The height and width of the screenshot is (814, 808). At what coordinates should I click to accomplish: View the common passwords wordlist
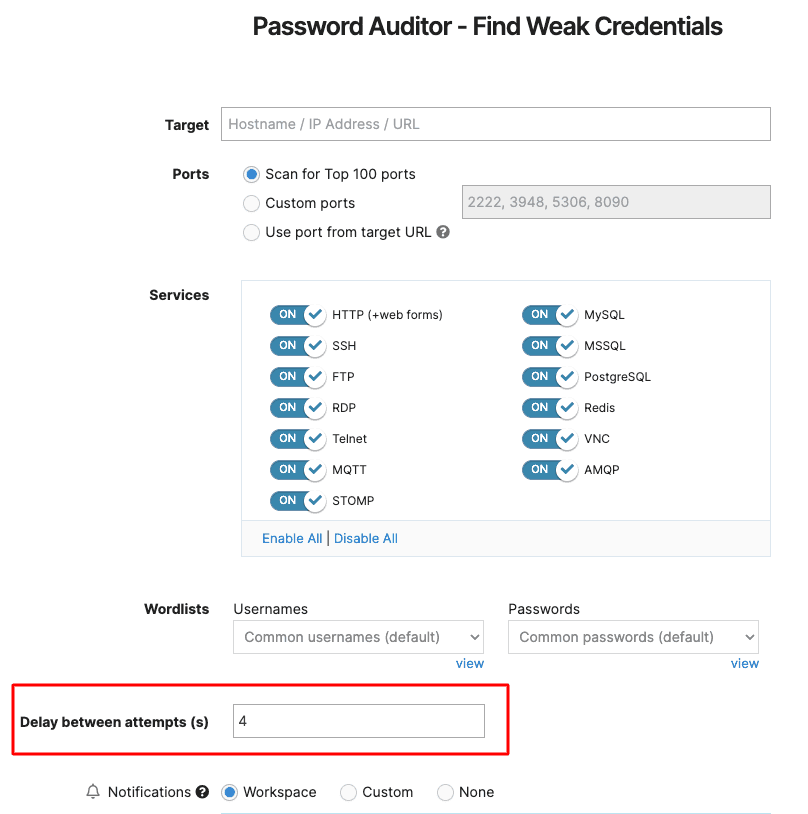(744, 663)
